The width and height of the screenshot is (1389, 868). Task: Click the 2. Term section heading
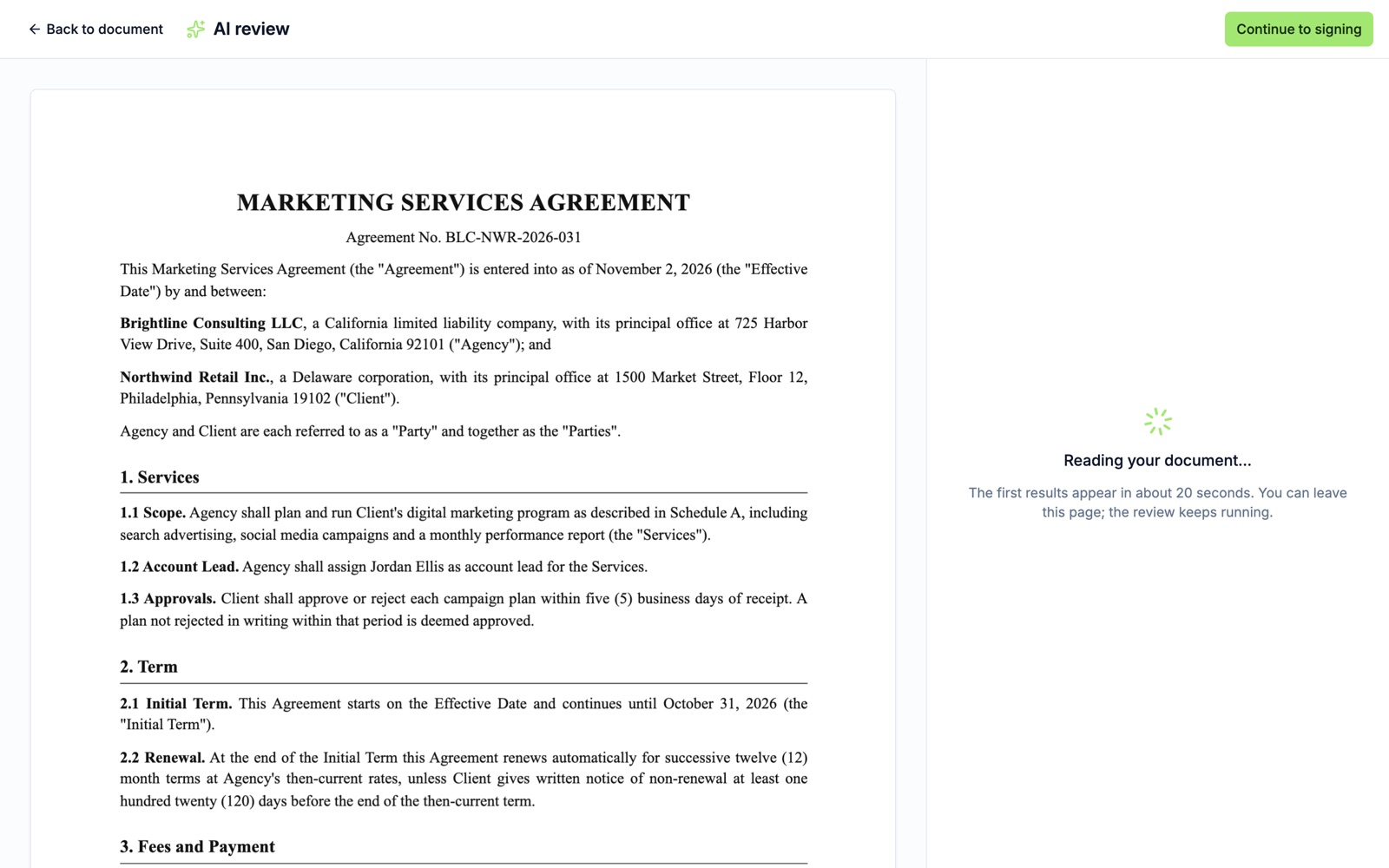(x=148, y=667)
